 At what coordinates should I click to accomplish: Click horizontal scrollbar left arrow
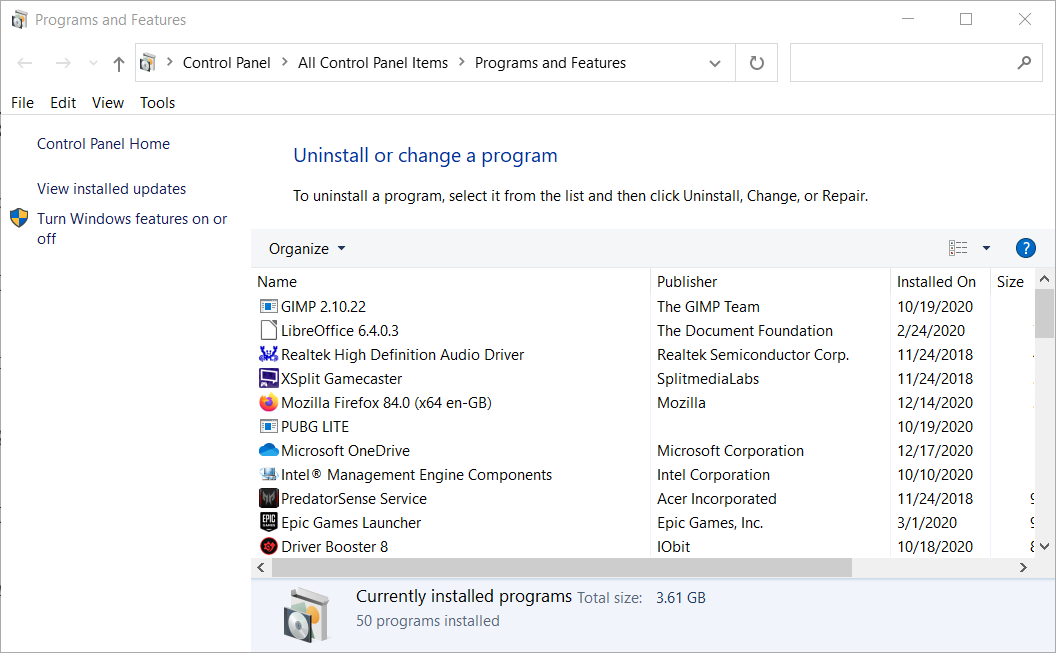click(261, 568)
